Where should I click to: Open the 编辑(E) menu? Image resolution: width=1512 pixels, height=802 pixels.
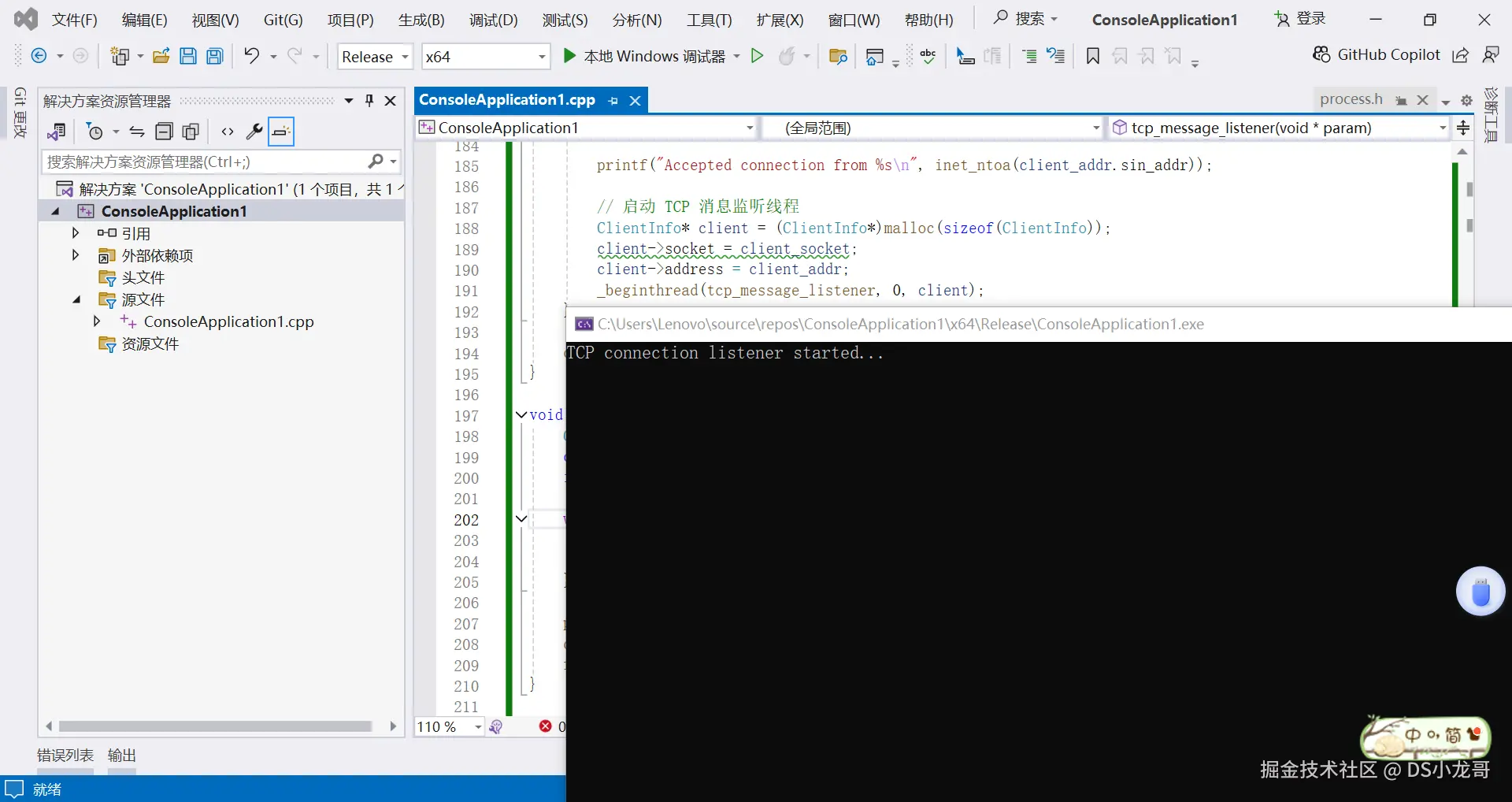[145, 20]
